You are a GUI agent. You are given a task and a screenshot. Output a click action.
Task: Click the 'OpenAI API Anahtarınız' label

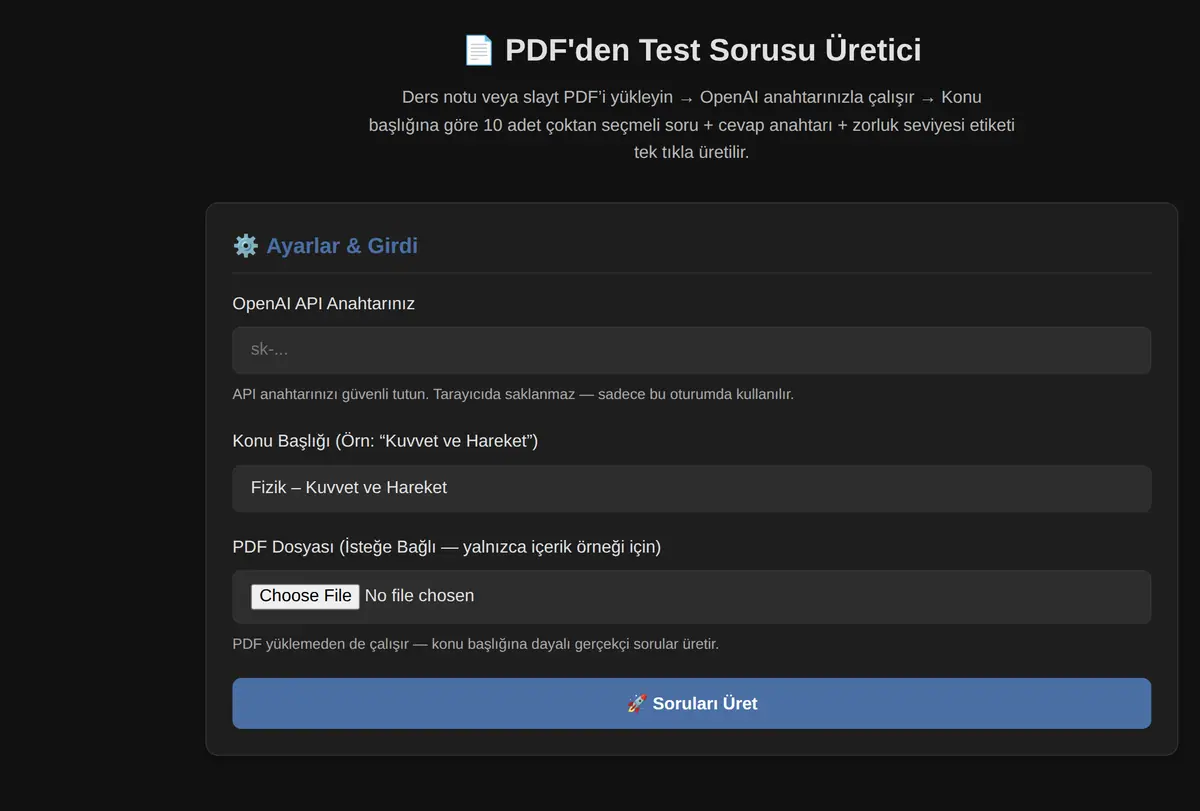[x=324, y=303]
